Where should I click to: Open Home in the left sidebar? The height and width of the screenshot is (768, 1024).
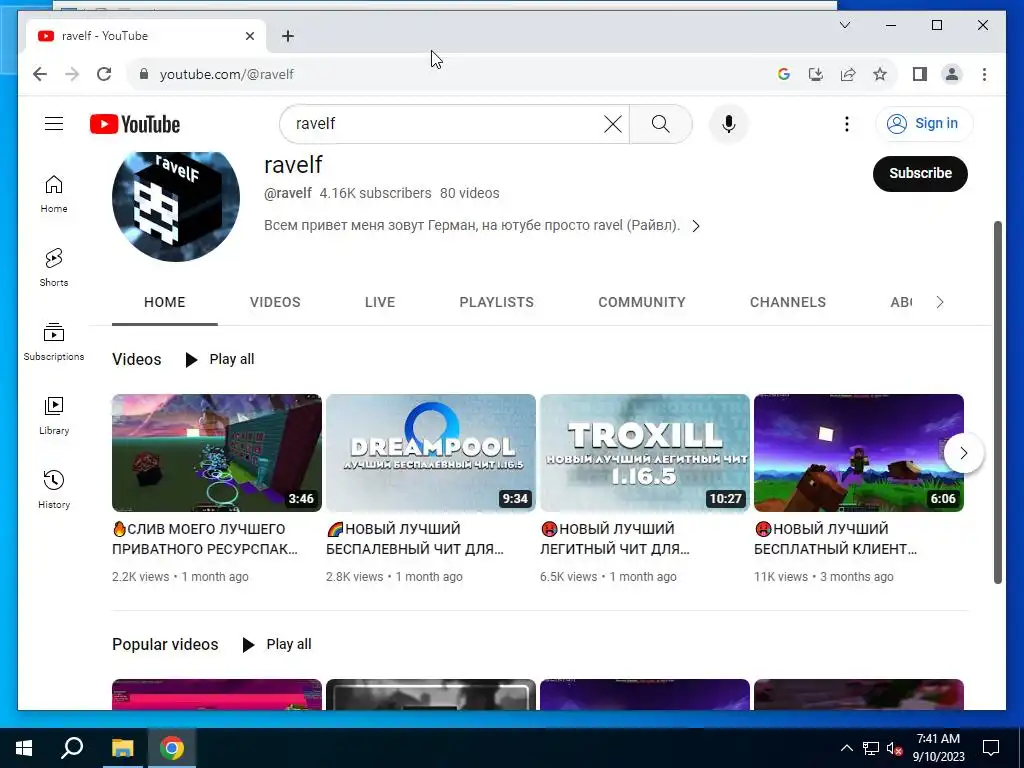tap(54, 194)
